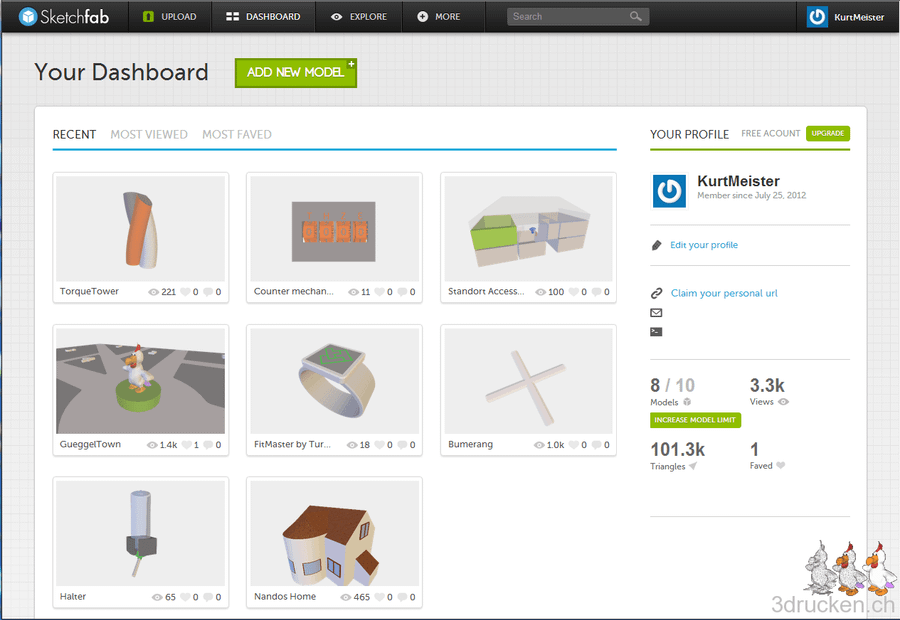Click the embed code icon below the envelope
This screenshot has height=620, width=900.
(x=656, y=331)
